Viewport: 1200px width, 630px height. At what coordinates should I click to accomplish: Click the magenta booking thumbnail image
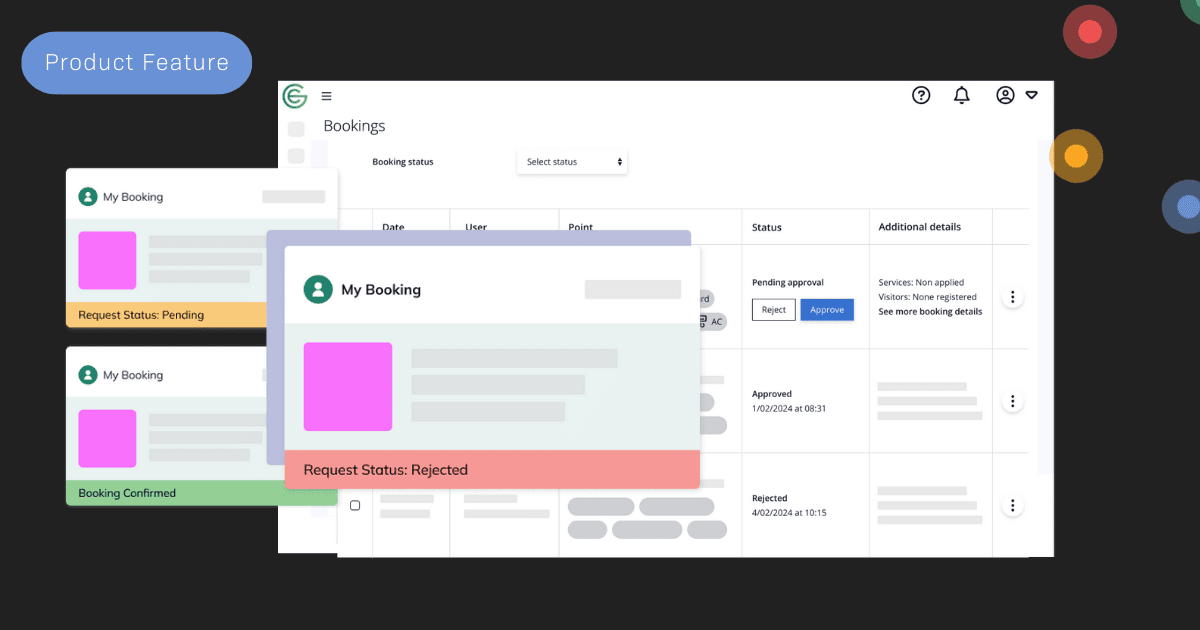point(347,386)
